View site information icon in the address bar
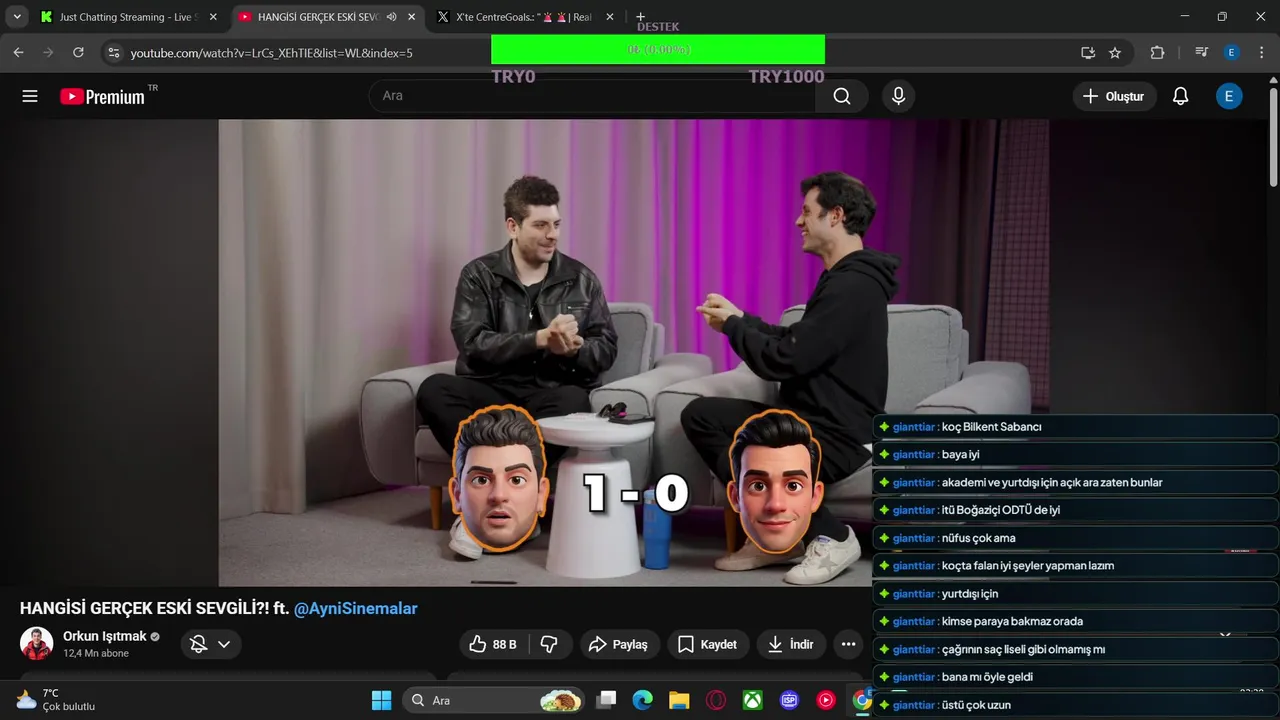1280x720 pixels. coord(113,52)
